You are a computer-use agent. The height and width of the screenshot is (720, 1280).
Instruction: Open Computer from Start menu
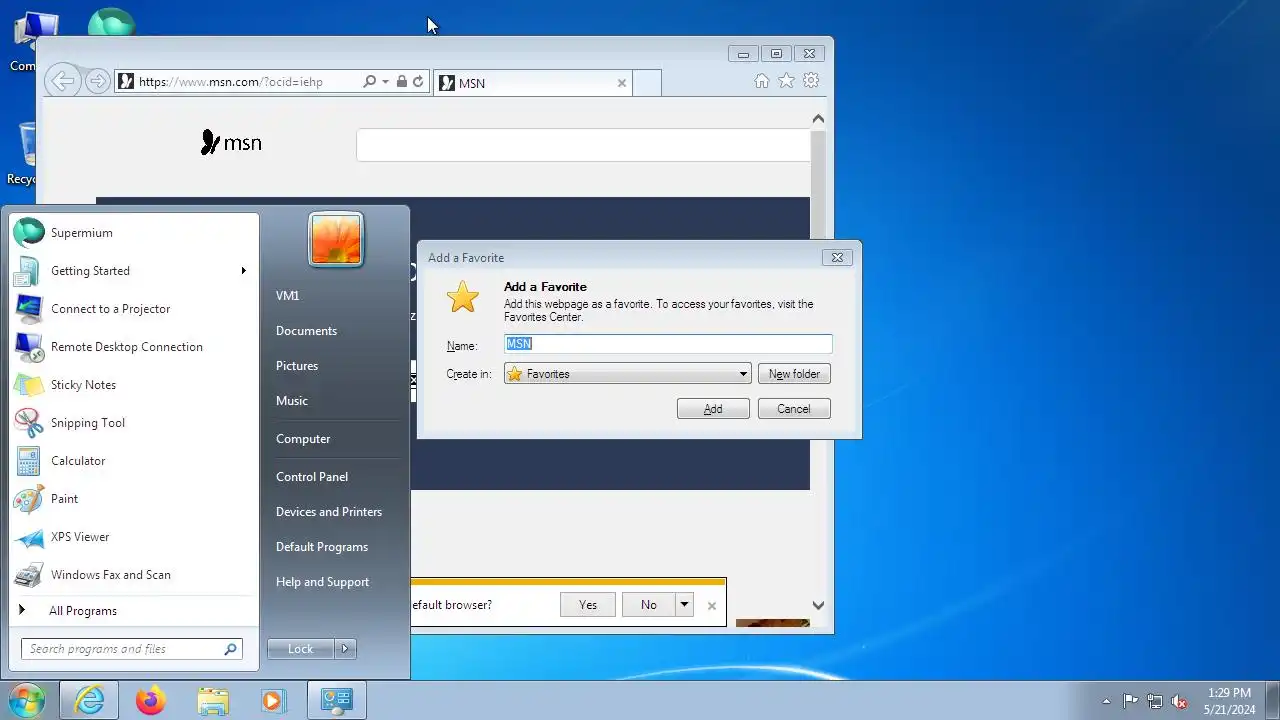click(303, 439)
